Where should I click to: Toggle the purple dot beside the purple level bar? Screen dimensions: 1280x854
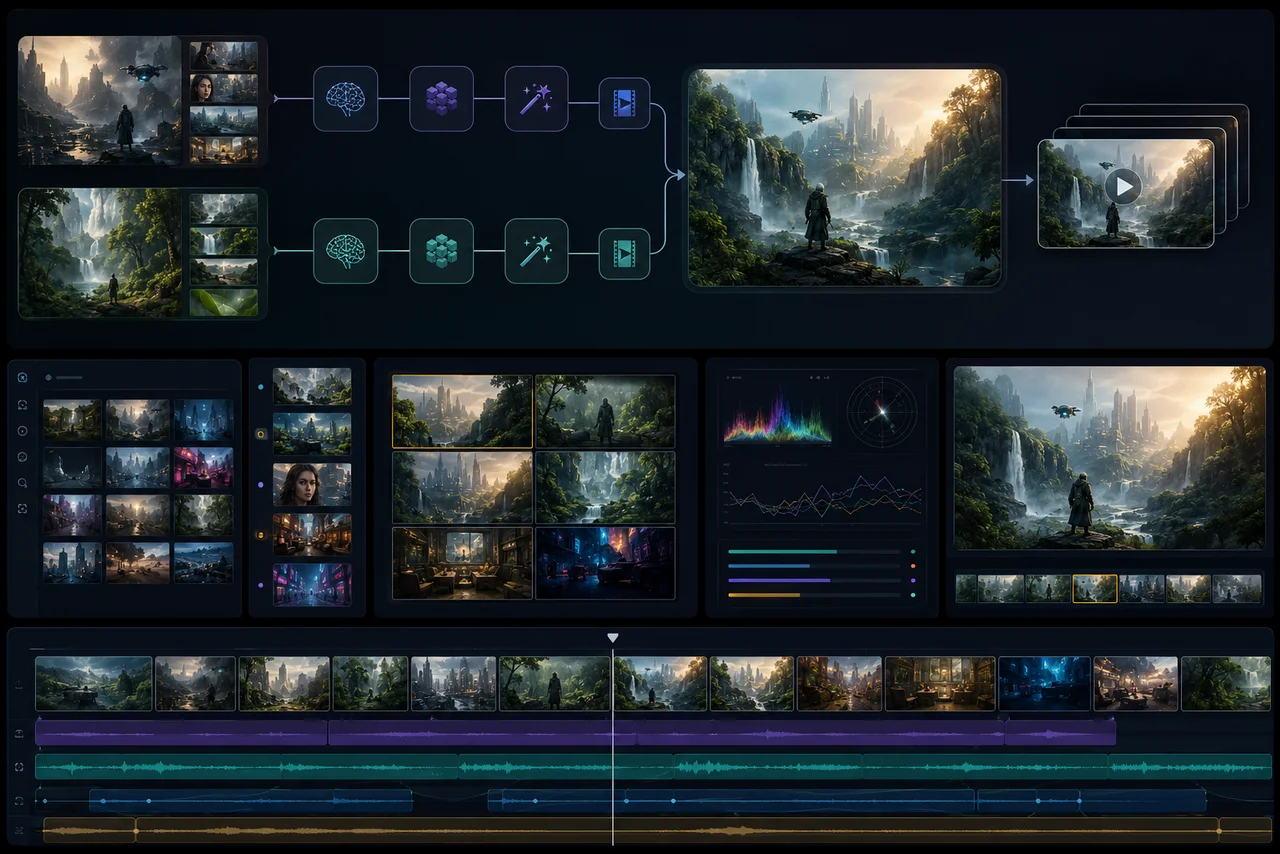[913, 580]
